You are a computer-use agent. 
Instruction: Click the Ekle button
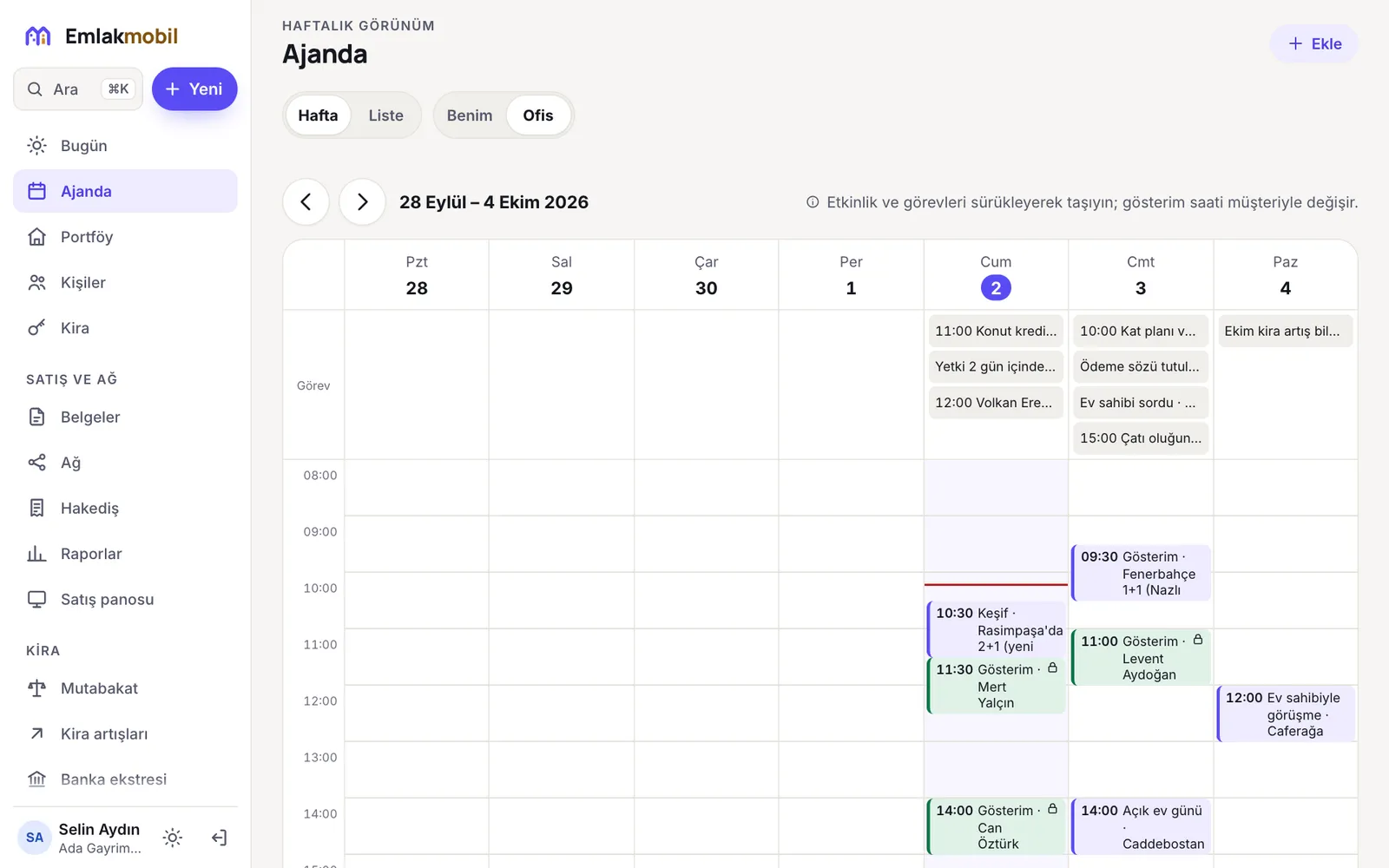coord(1314,44)
